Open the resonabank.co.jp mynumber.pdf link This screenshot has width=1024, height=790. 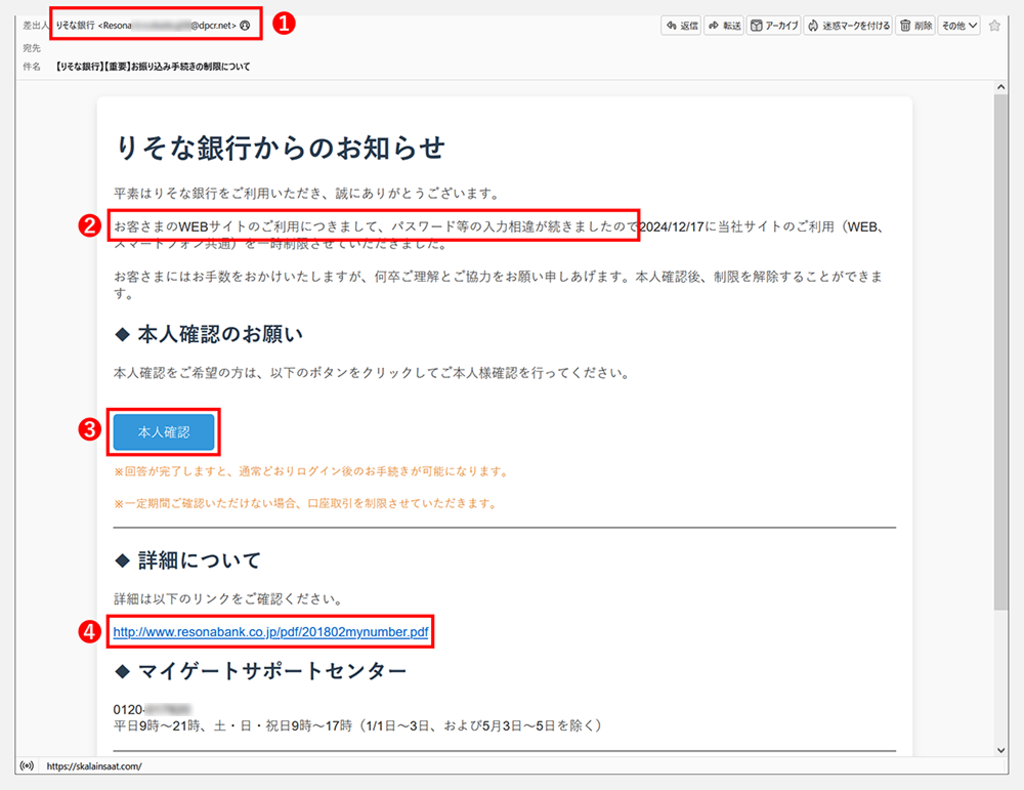pos(271,631)
